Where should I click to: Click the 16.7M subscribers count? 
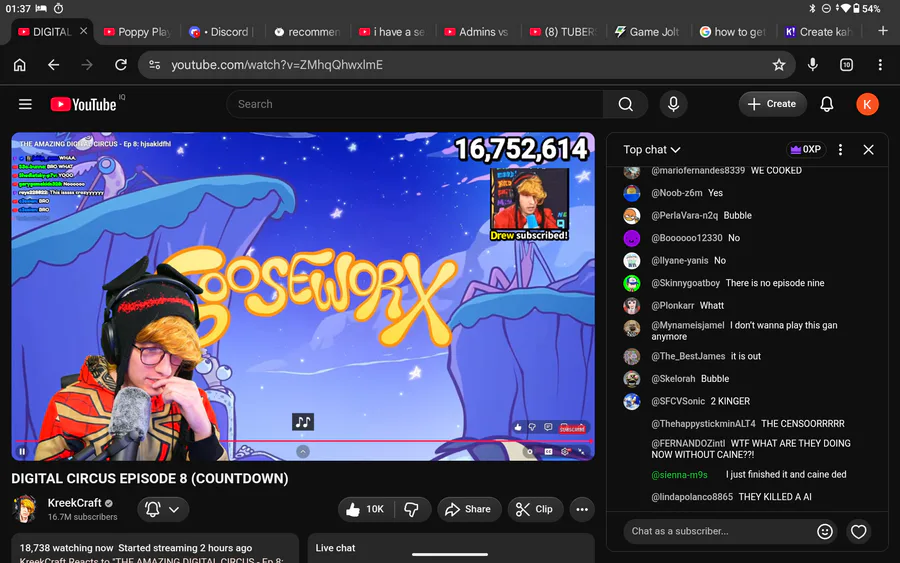coord(83,517)
